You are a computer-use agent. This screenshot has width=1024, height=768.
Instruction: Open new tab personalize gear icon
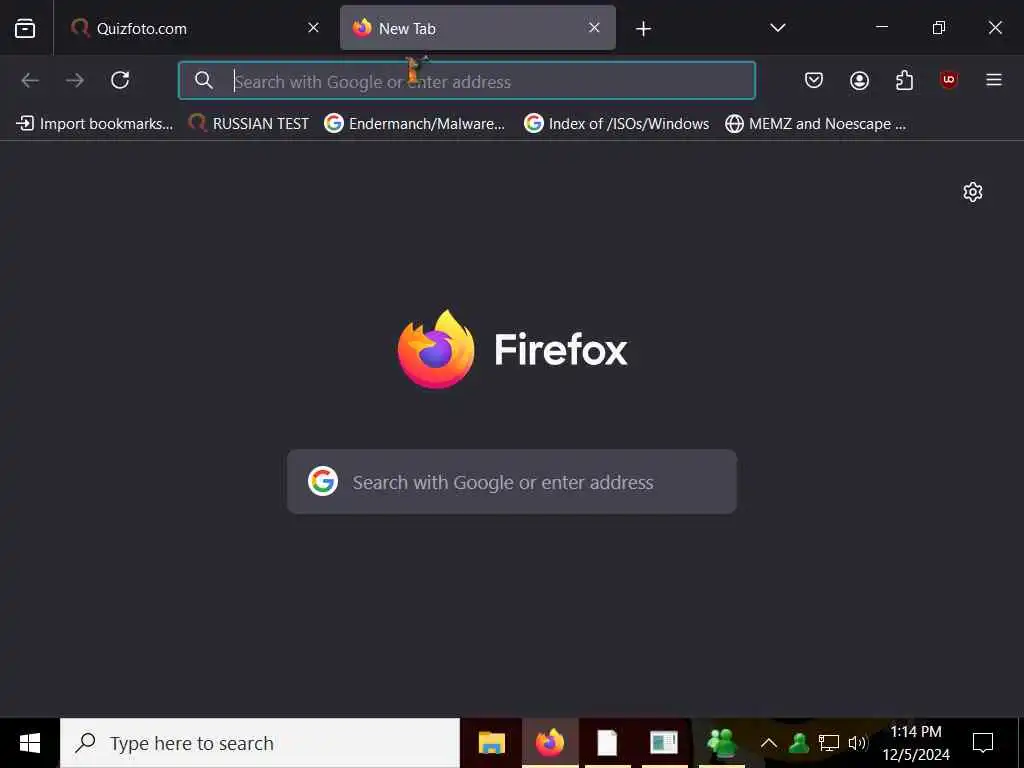click(972, 192)
